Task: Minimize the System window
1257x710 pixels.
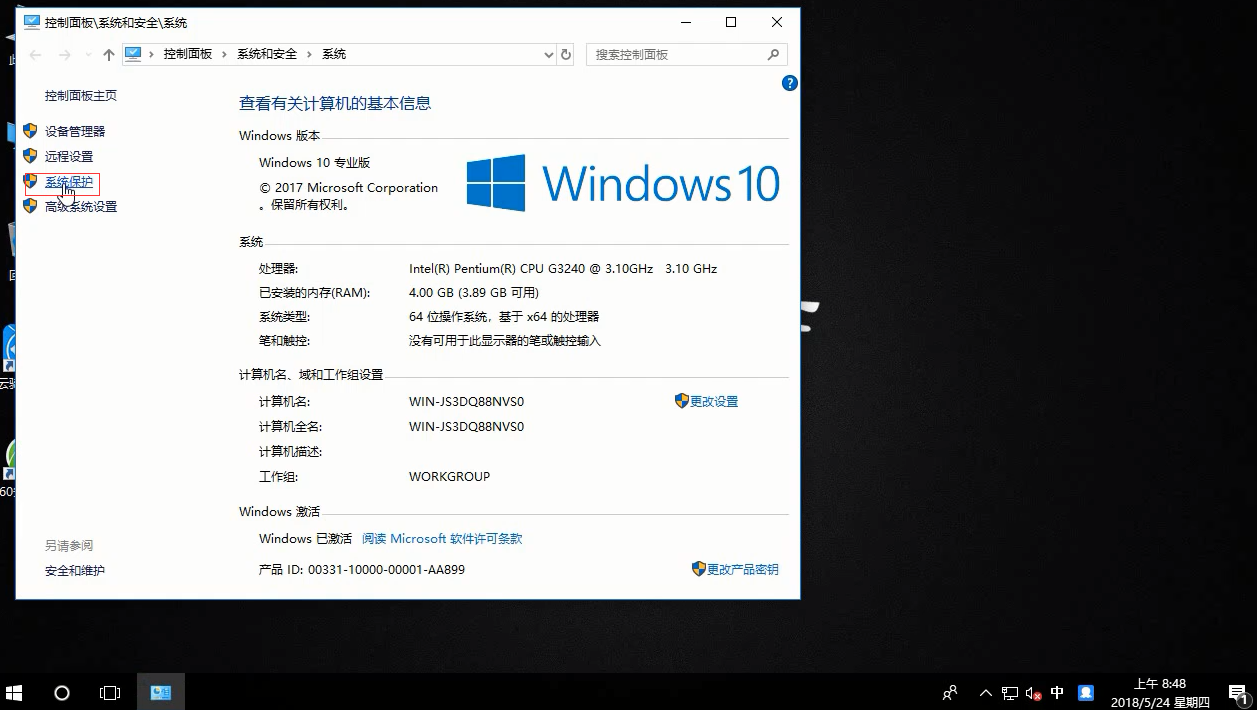Action: 685,22
